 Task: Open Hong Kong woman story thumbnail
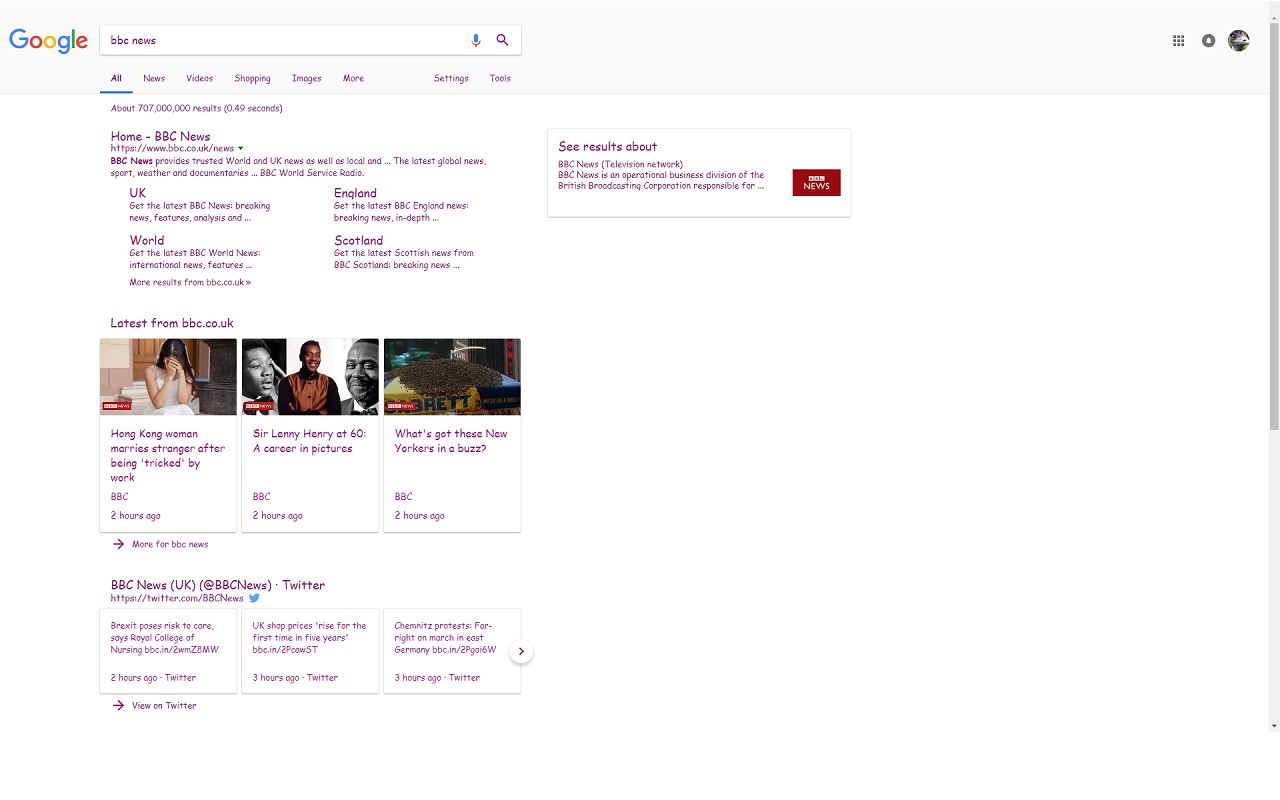[168, 377]
